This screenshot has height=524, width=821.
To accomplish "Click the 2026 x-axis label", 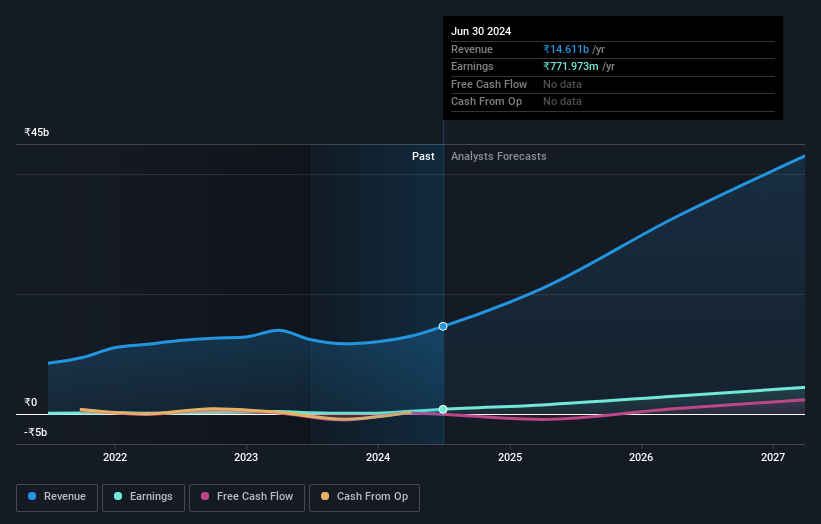I will 641,457.
